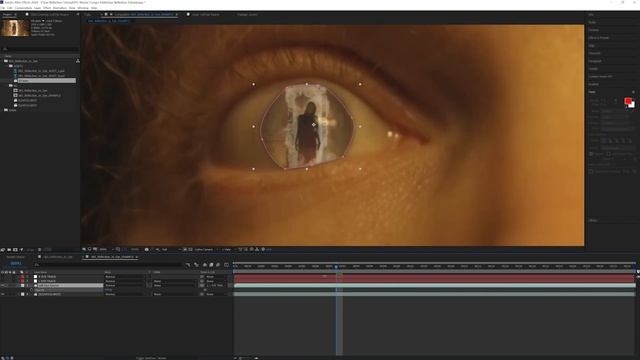Select the L EYE TRACK layer
640x360 pixels.
tap(47, 281)
